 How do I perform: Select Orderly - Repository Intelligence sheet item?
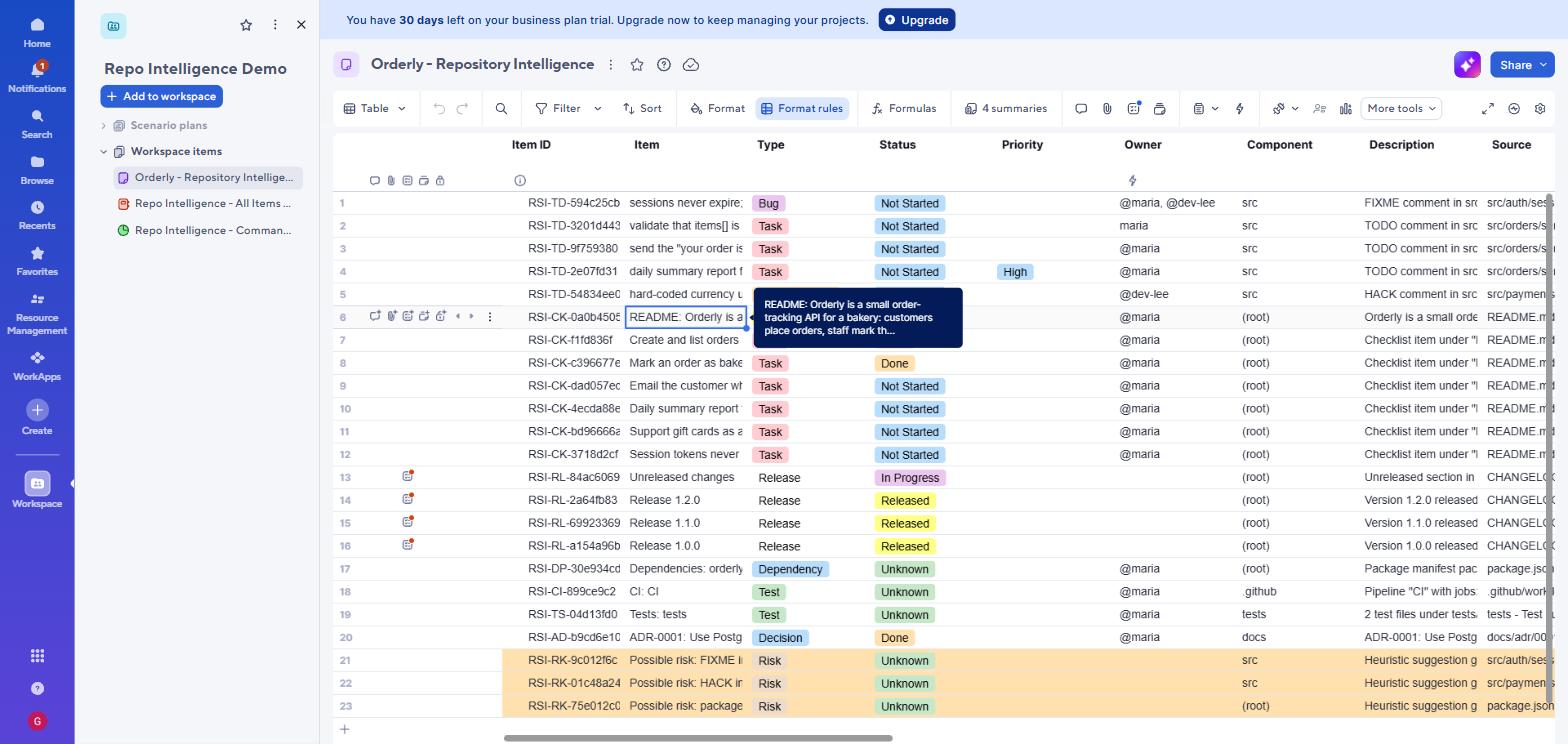[207, 178]
